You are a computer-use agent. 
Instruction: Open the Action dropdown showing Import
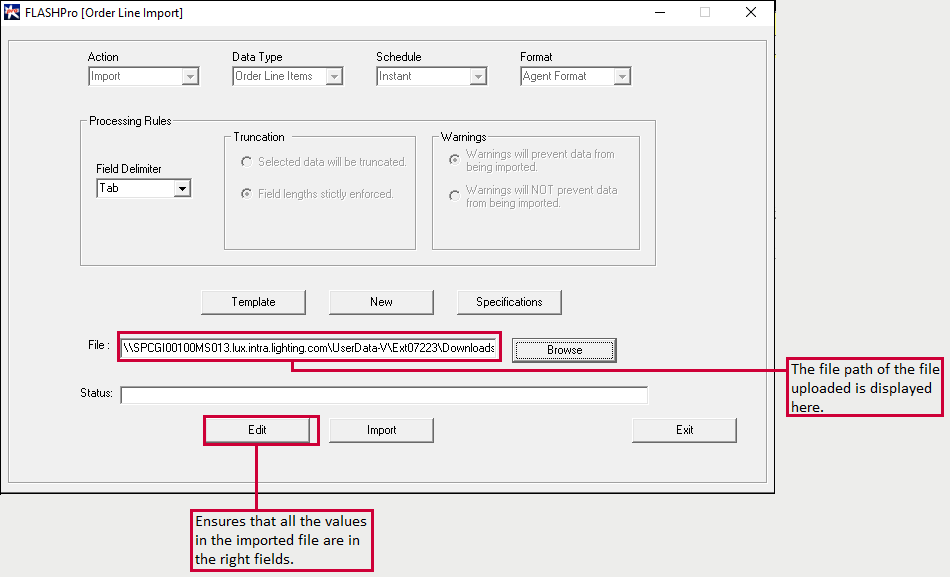[144, 76]
